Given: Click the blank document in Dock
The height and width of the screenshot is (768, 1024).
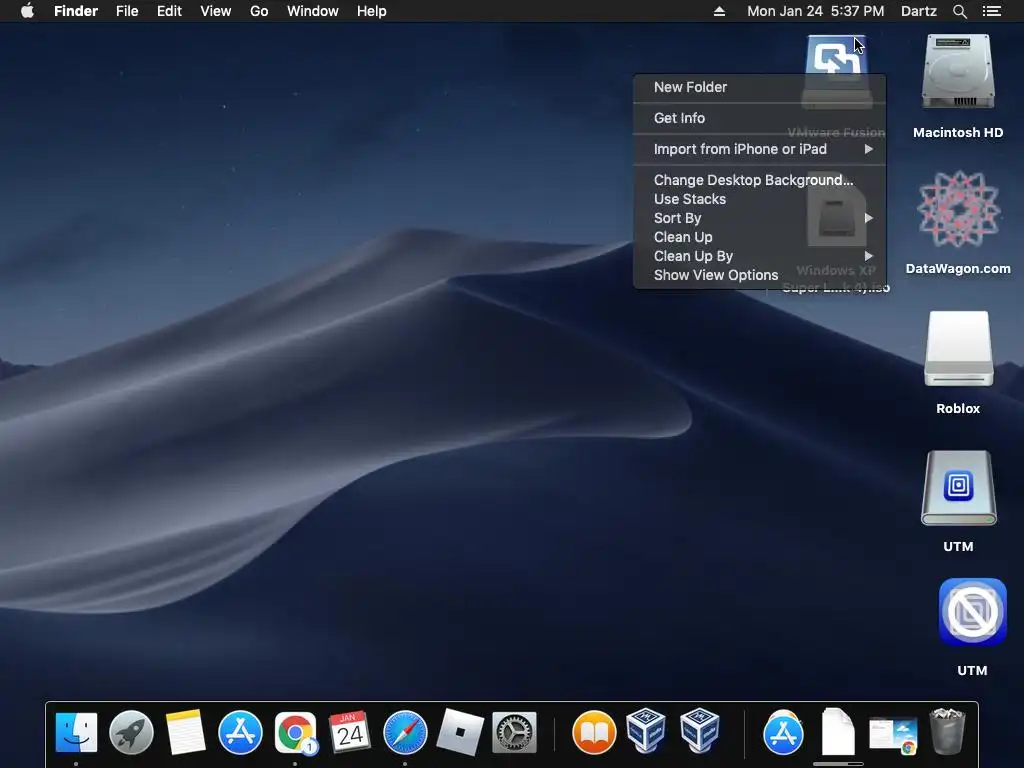Looking at the screenshot, I should pos(838,731).
